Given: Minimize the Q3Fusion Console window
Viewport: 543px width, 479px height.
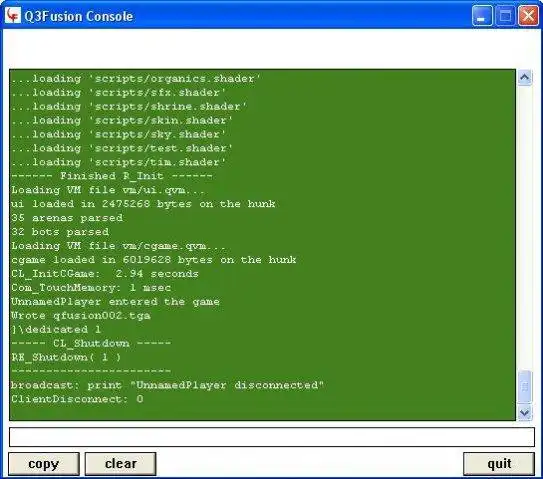Looking at the screenshot, I should pyautogui.click(x=482, y=16).
